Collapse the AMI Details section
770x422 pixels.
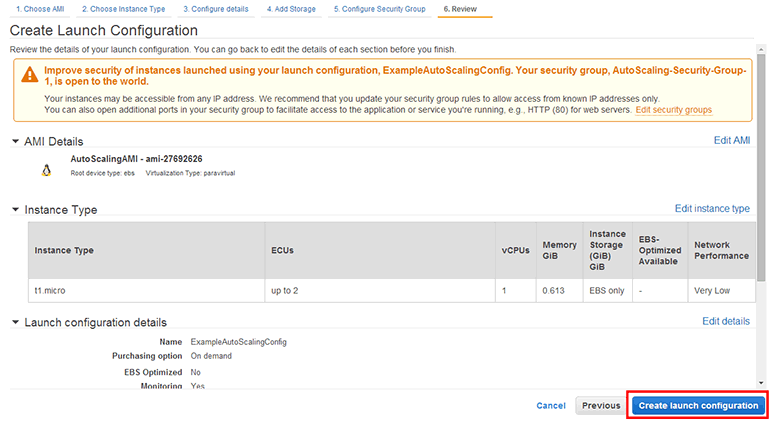click(15, 141)
